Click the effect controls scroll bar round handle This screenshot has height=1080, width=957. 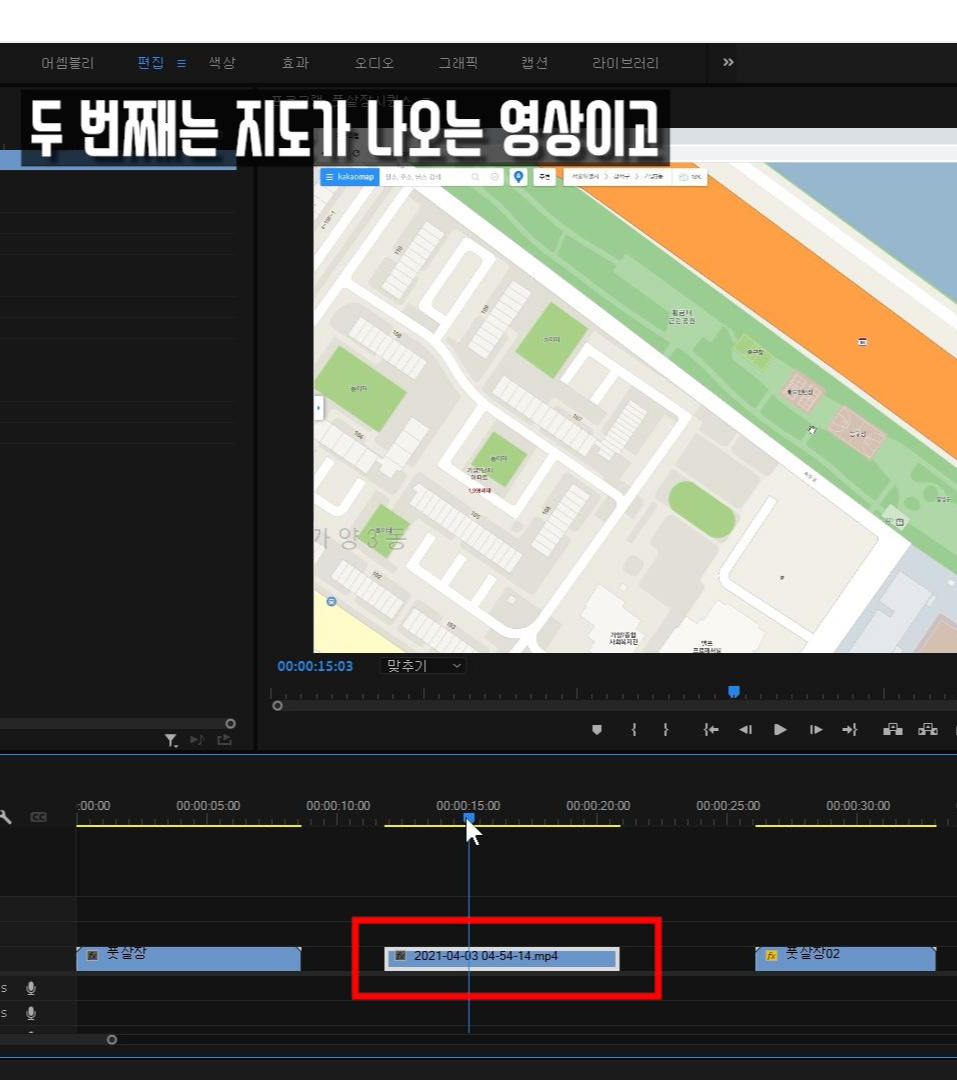coord(231,723)
